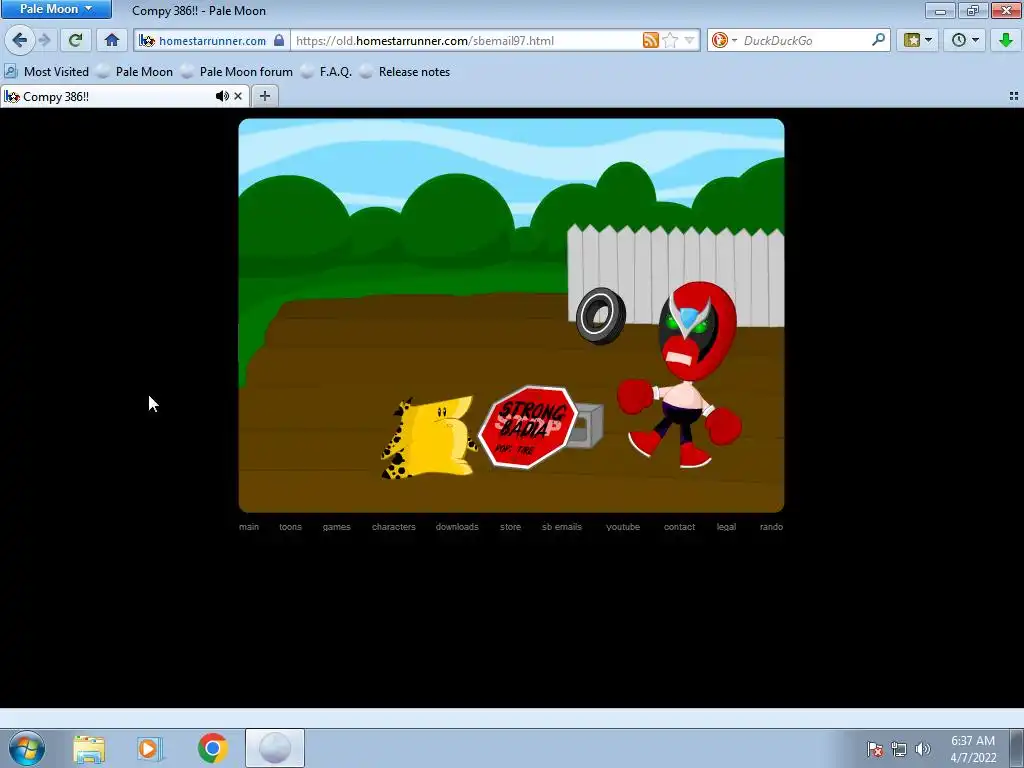Focus the URL address field
Viewport: 1024px width, 768px height.
466,40
